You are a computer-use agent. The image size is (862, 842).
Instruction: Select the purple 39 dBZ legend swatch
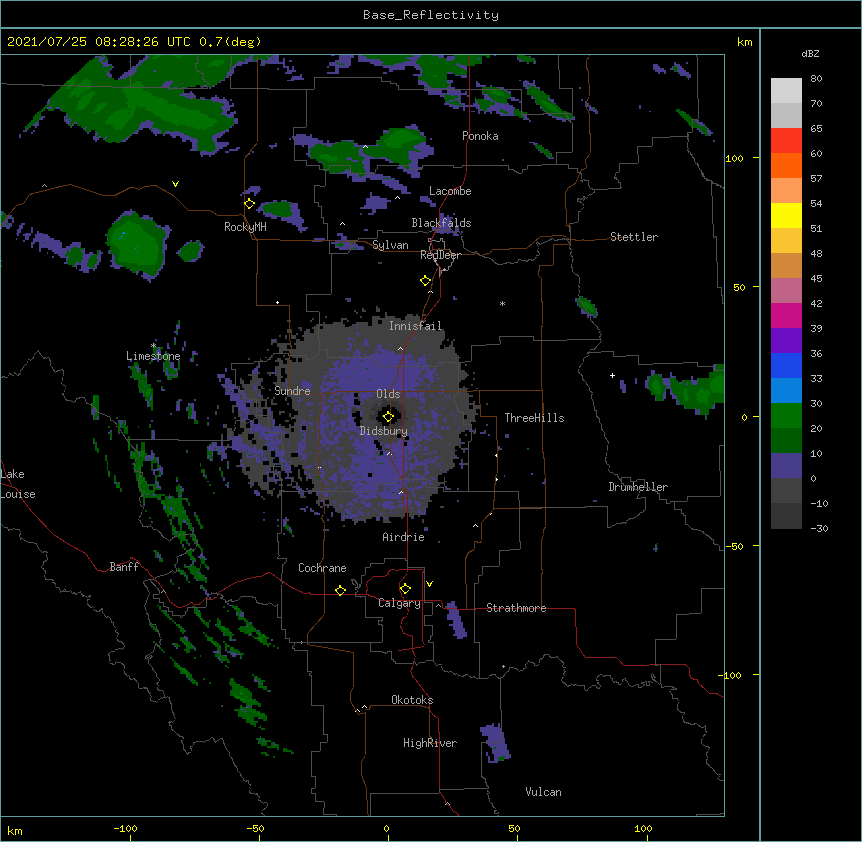(786, 340)
